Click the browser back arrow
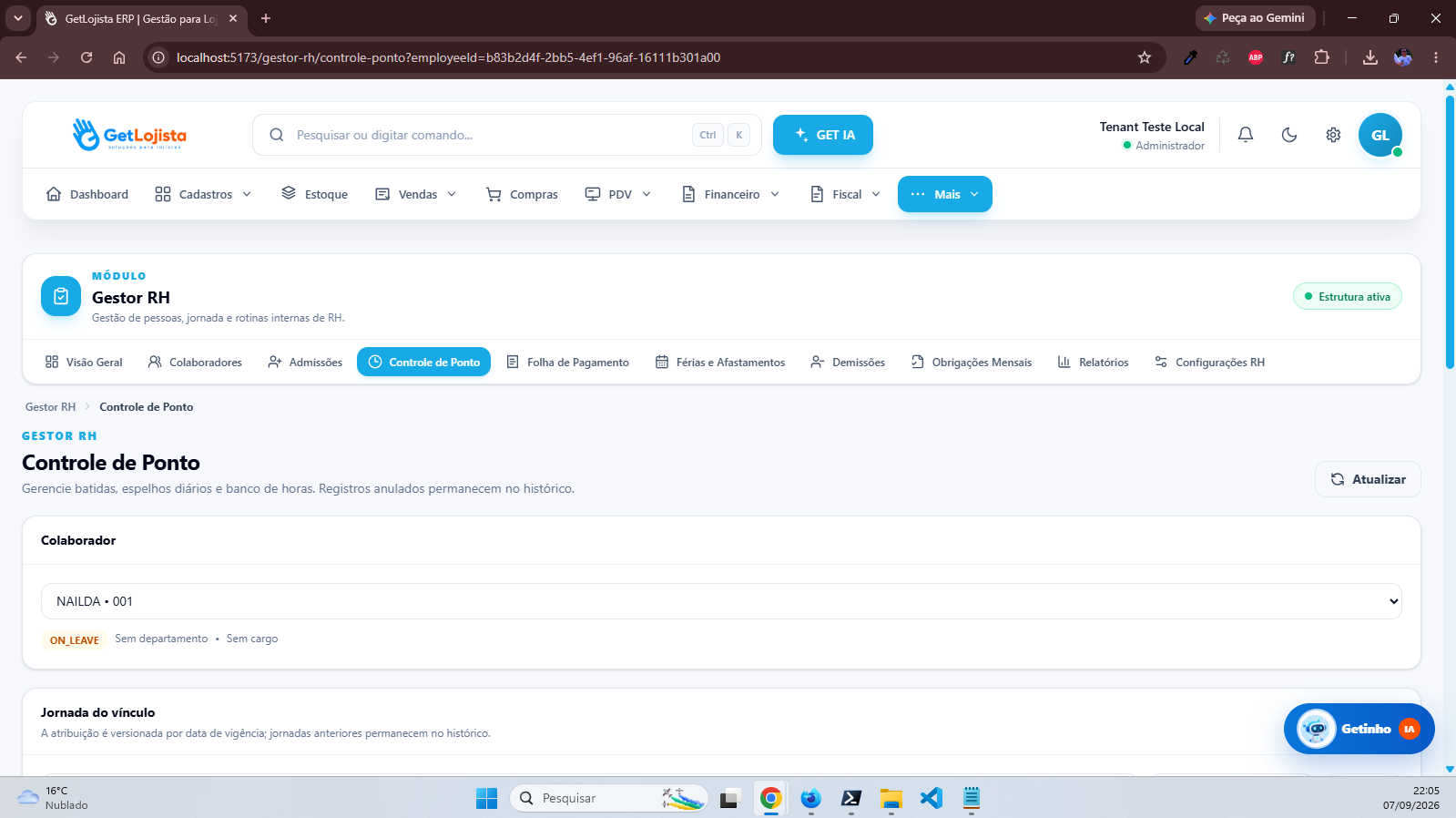This screenshot has width=1456, height=818. point(21,57)
